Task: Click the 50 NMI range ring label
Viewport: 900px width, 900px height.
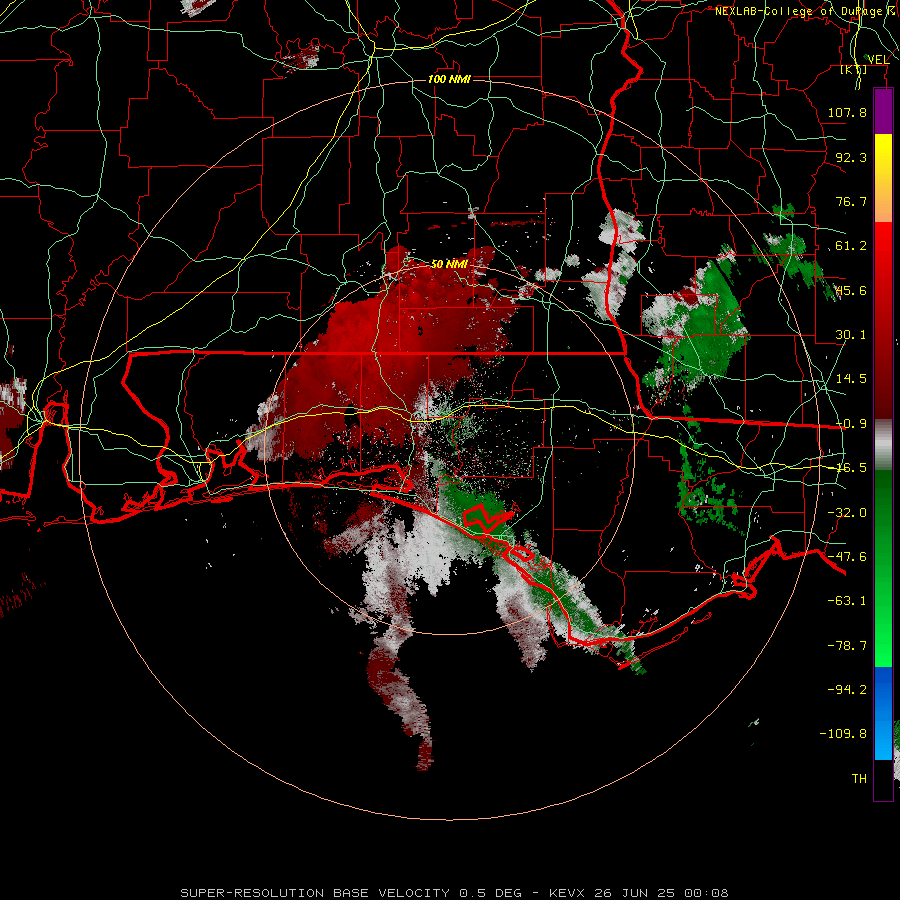Action: tap(449, 264)
